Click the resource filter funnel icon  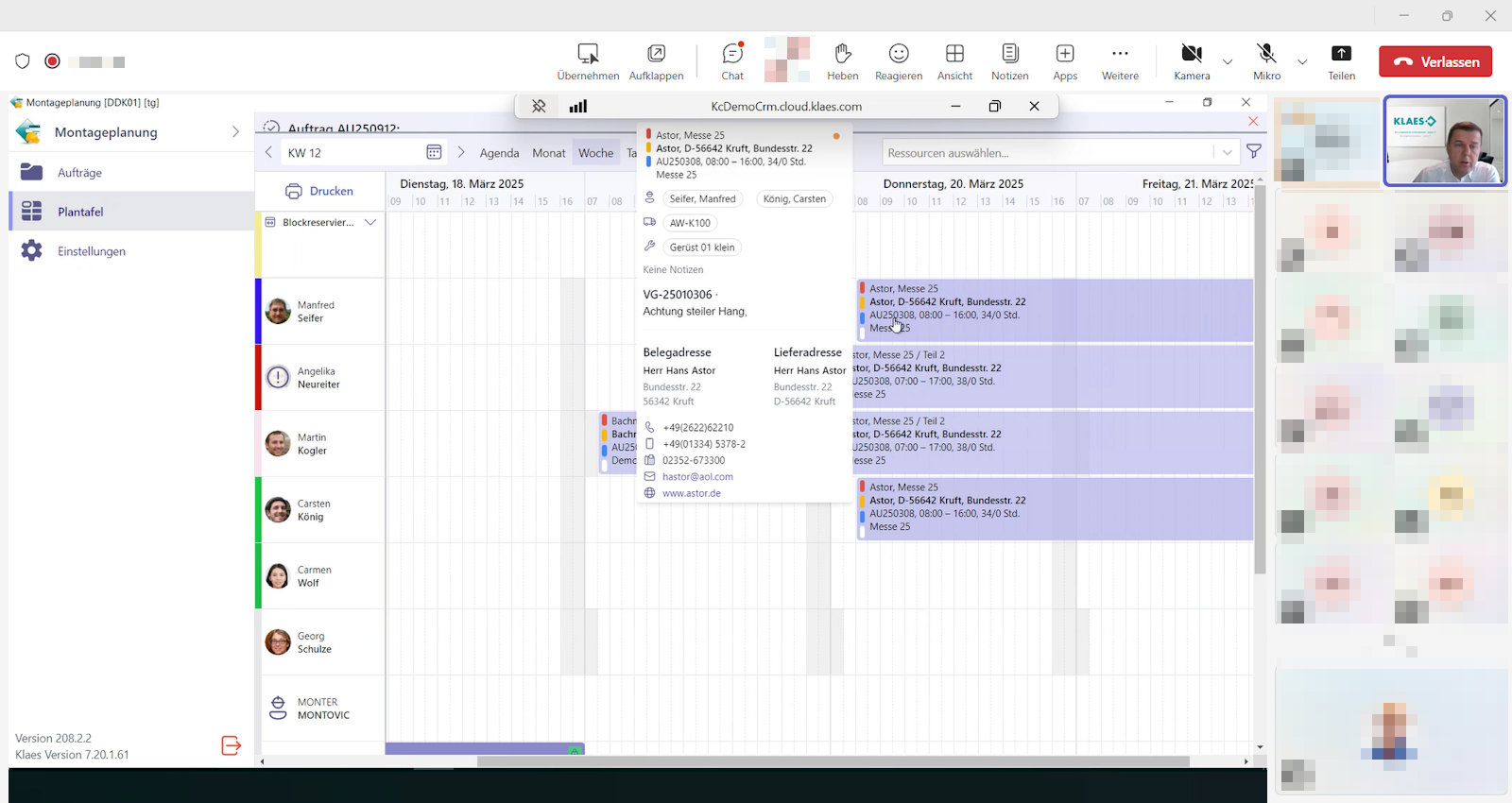pos(1253,152)
